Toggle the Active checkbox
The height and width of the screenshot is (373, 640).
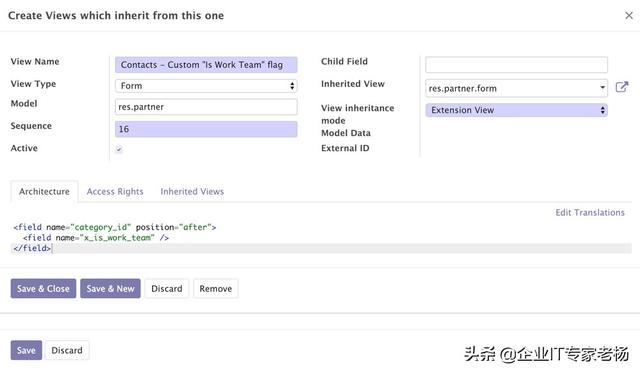[119, 149]
